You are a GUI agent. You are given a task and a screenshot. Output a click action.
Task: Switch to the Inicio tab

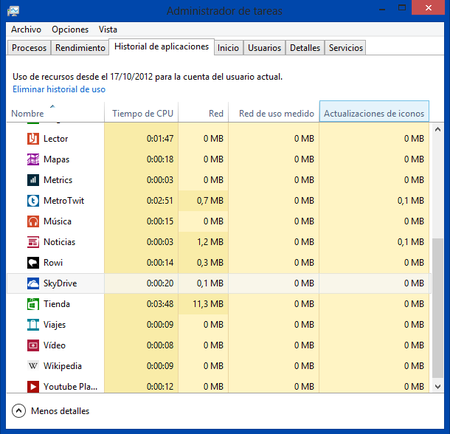[x=228, y=48]
